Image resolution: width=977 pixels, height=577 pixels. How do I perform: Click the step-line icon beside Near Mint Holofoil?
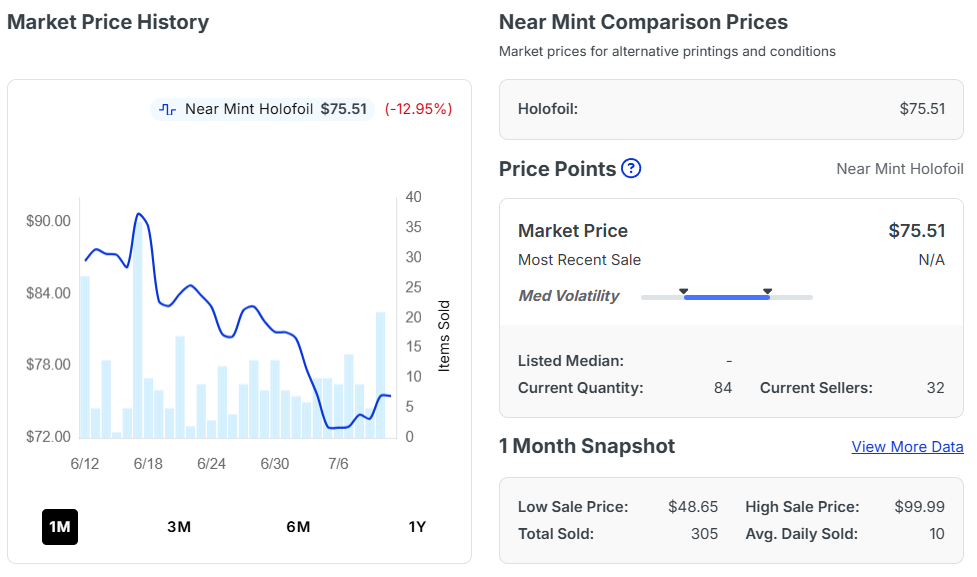(167, 109)
